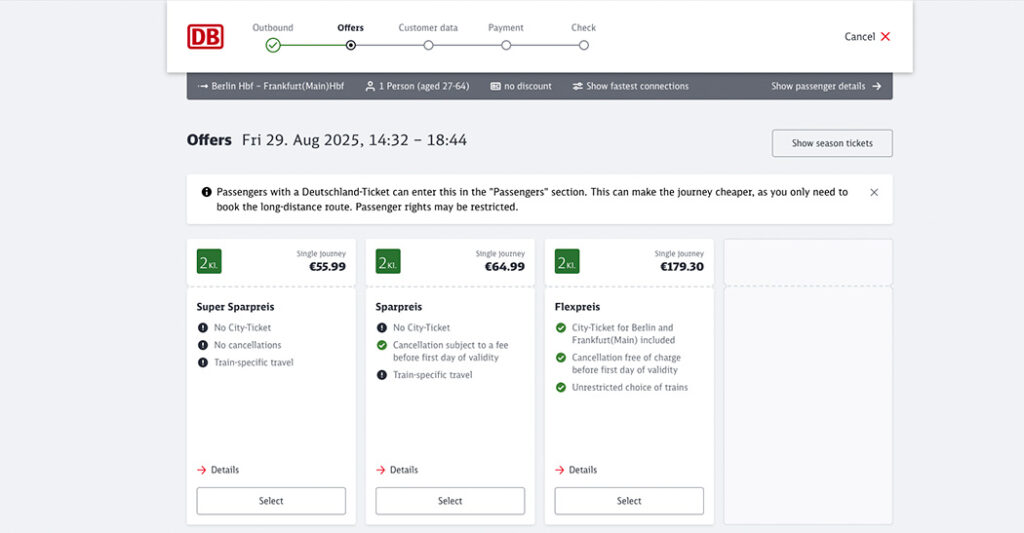Click the swap-arrows icon for fastest connections
The height and width of the screenshot is (533, 1024).
click(x=577, y=86)
